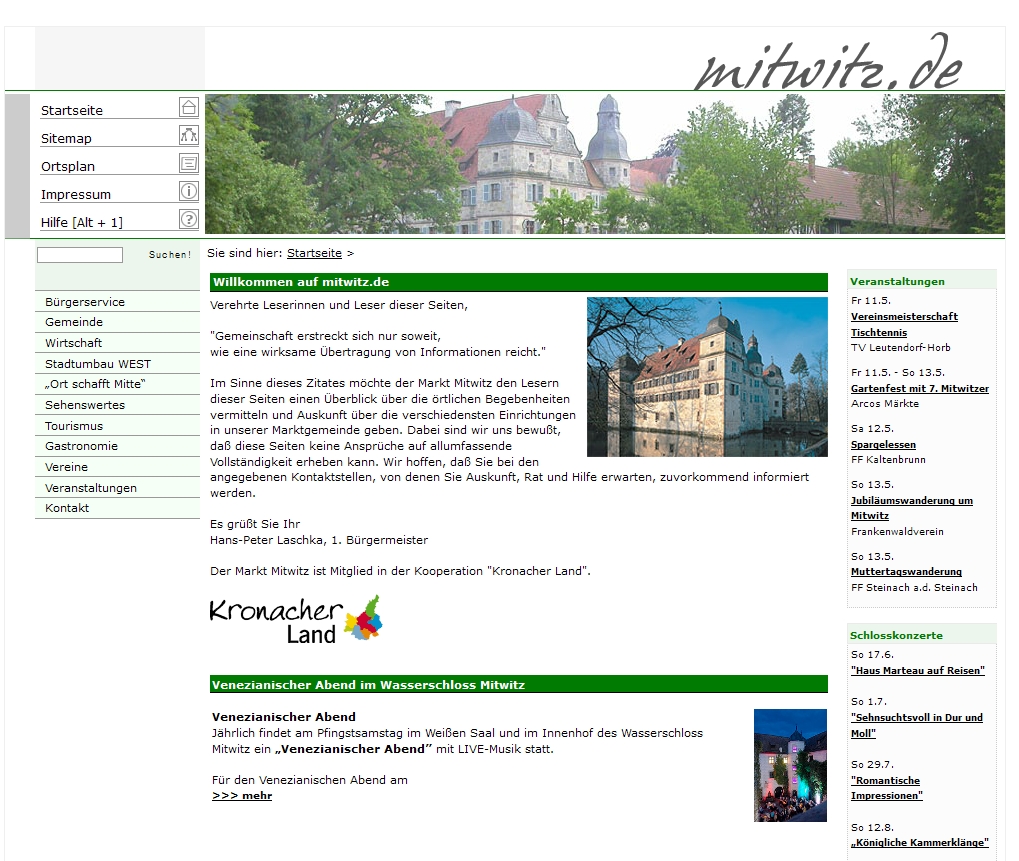Screen dimensions: 1019x861
Task: Click the text "Arcos Märkte"
Action: [885, 404]
